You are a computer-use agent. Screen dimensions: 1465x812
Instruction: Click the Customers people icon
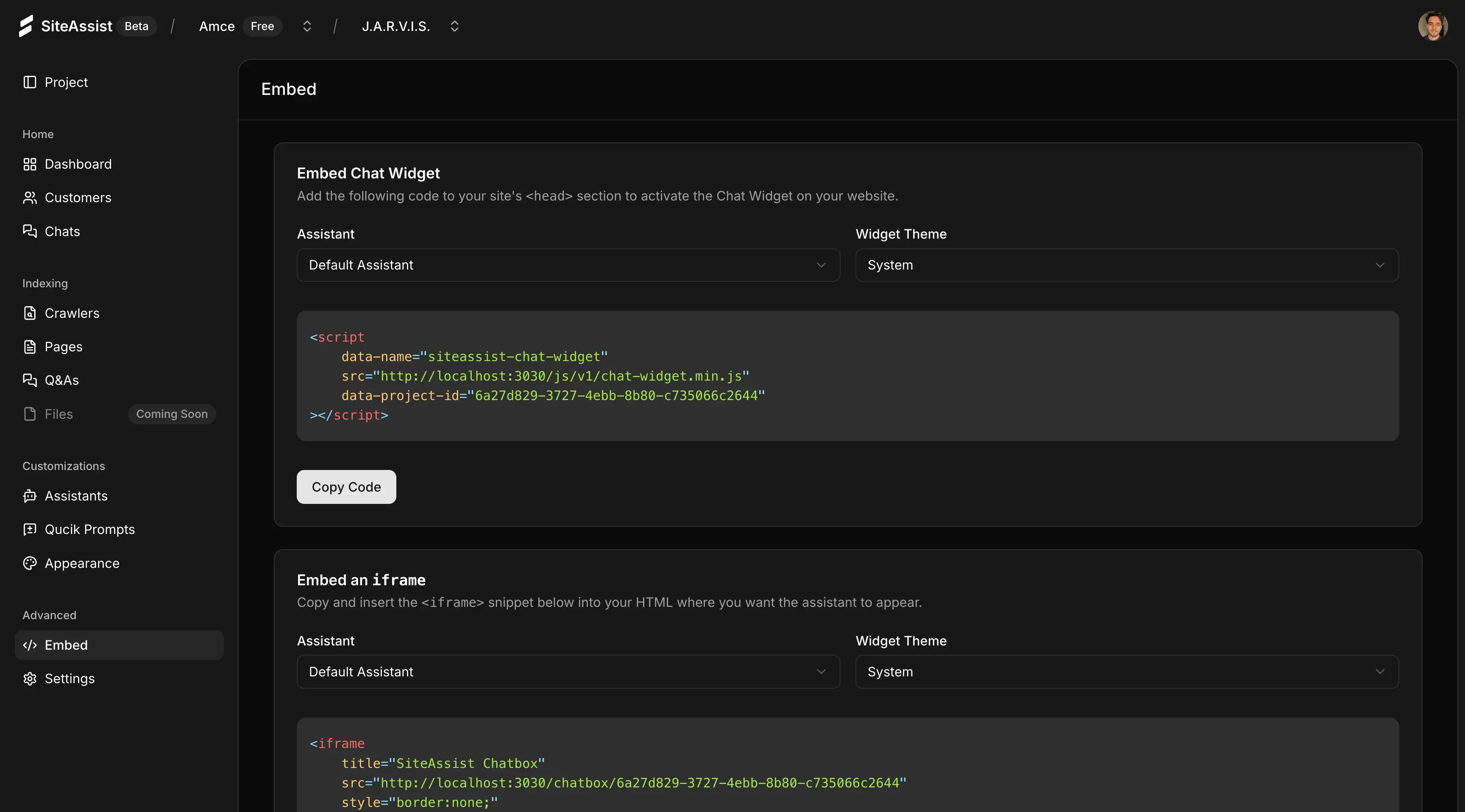(30, 198)
